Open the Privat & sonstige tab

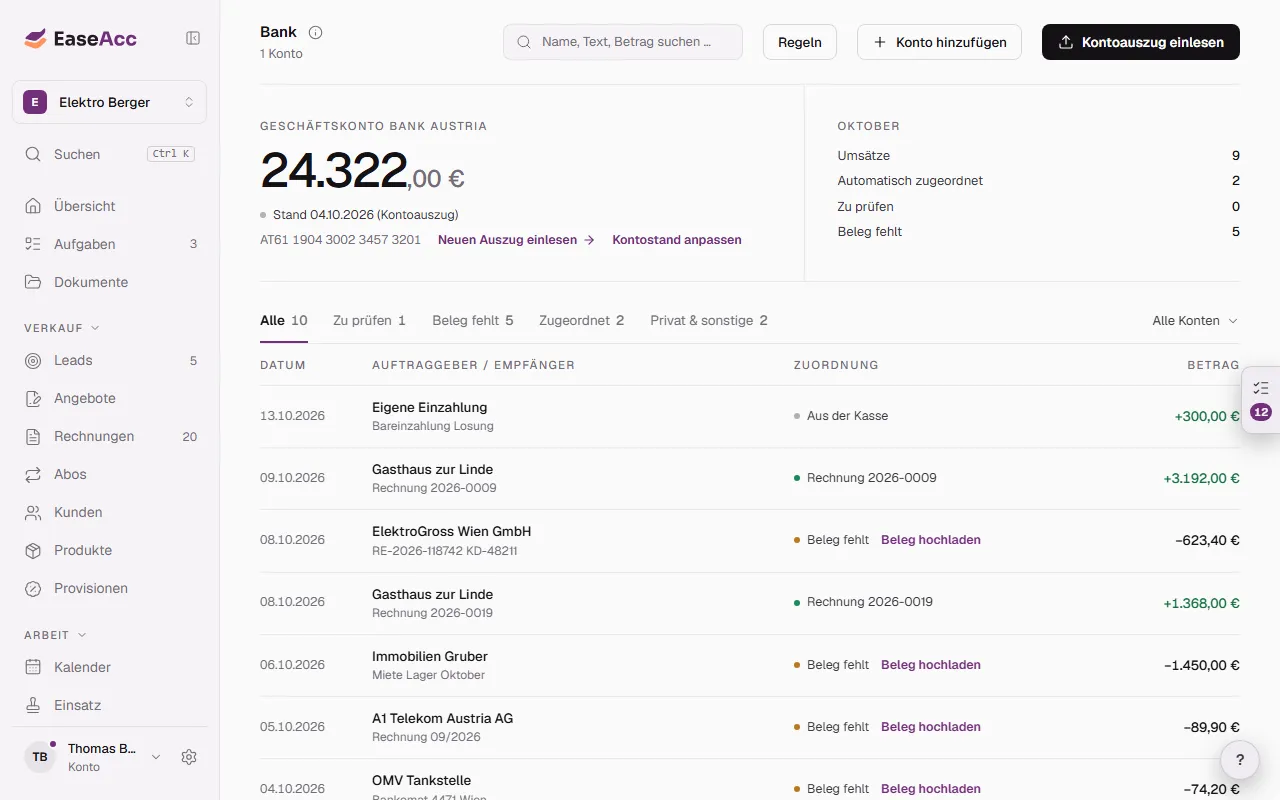point(709,321)
